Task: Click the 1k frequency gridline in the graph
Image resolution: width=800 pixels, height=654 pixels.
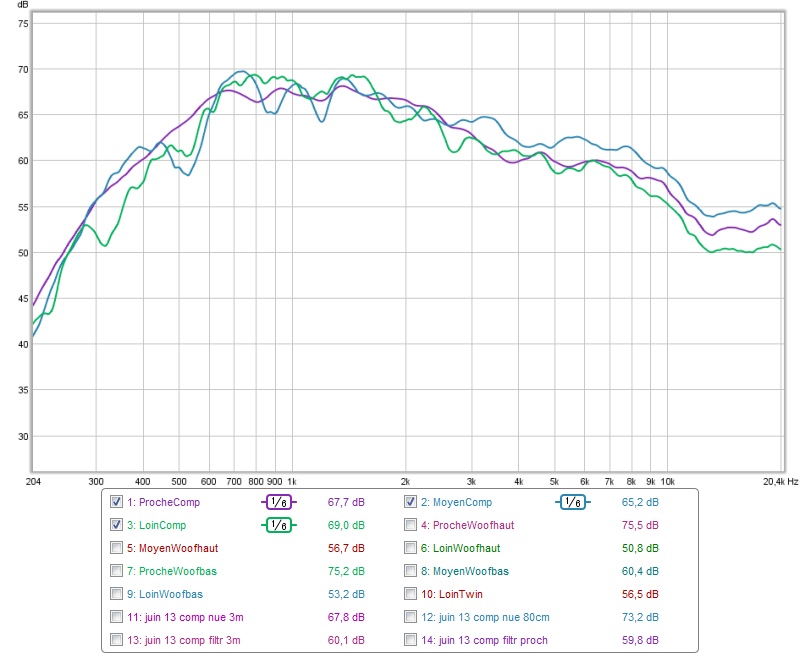Action: pos(291,250)
